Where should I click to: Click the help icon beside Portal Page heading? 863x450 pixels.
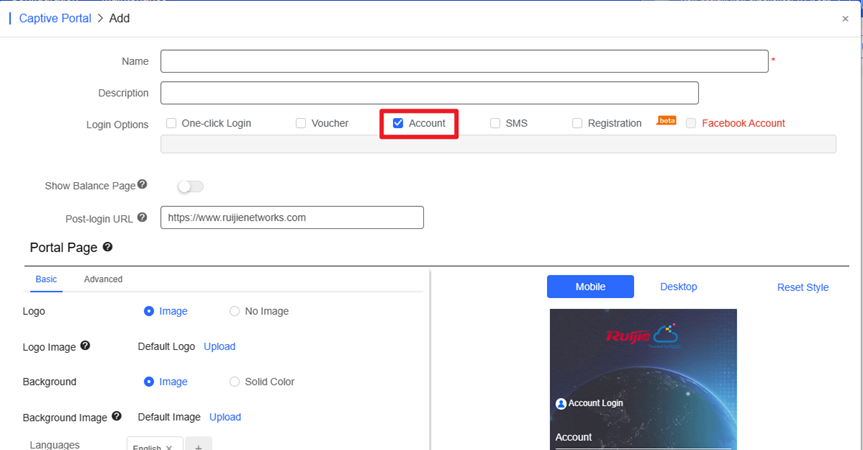pos(107,246)
